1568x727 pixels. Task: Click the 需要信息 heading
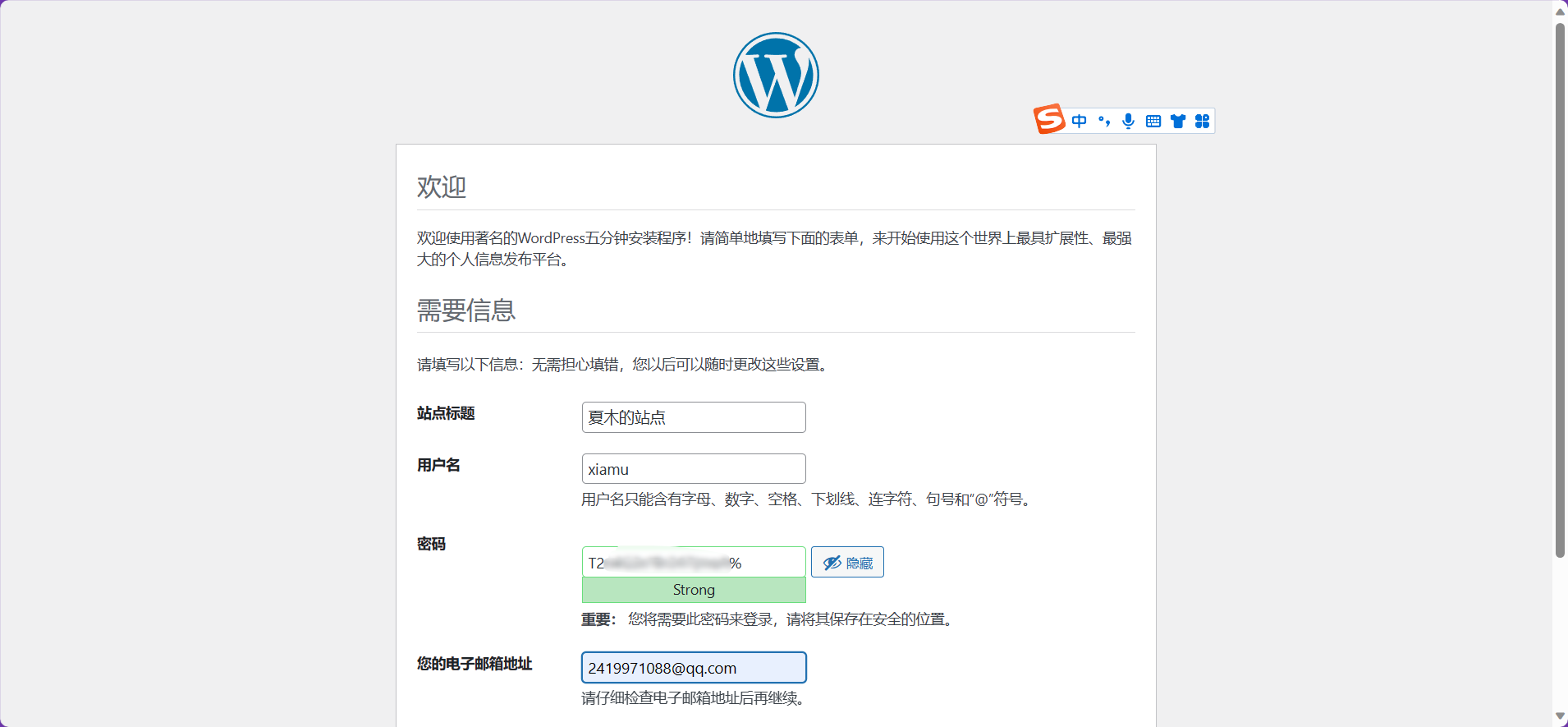pyautogui.click(x=466, y=311)
